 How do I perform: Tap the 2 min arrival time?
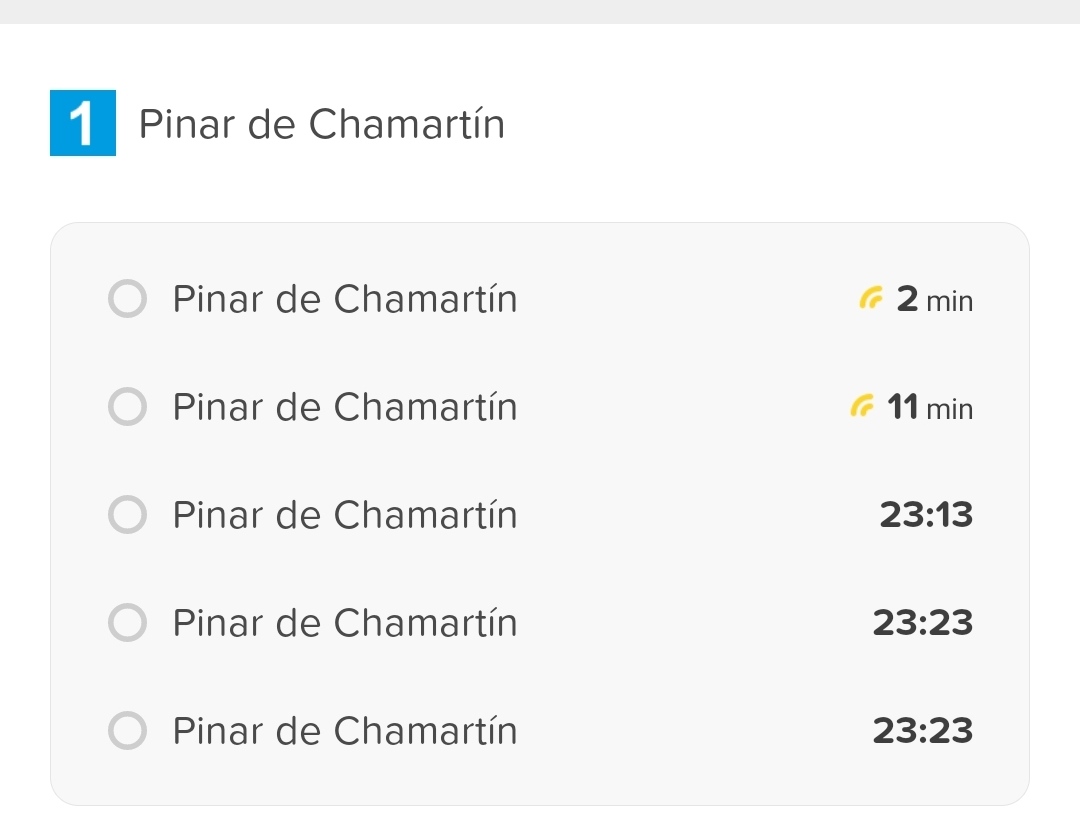934,299
